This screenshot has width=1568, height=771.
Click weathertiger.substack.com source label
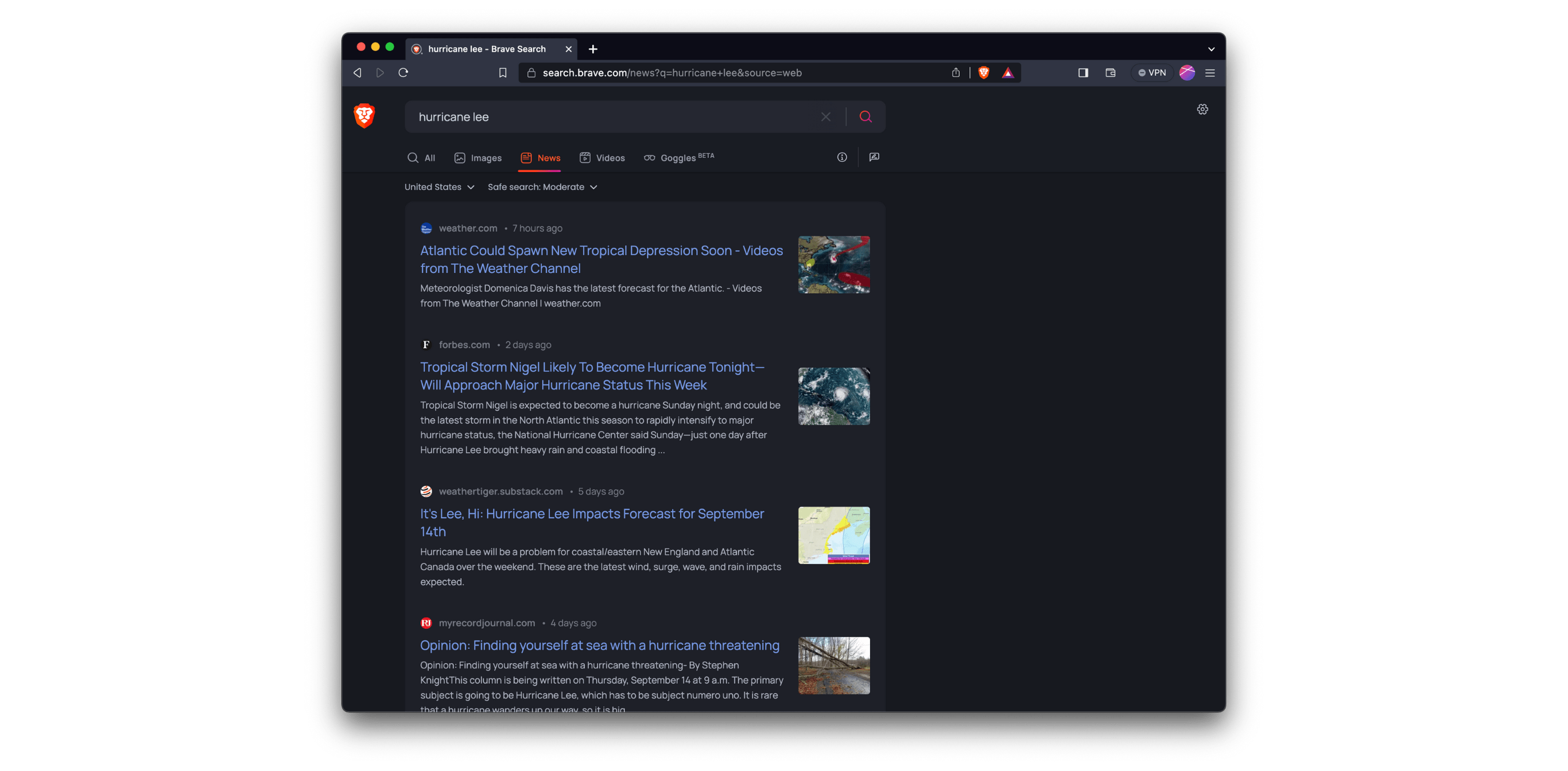pyautogui.click(x=500, y=492)
